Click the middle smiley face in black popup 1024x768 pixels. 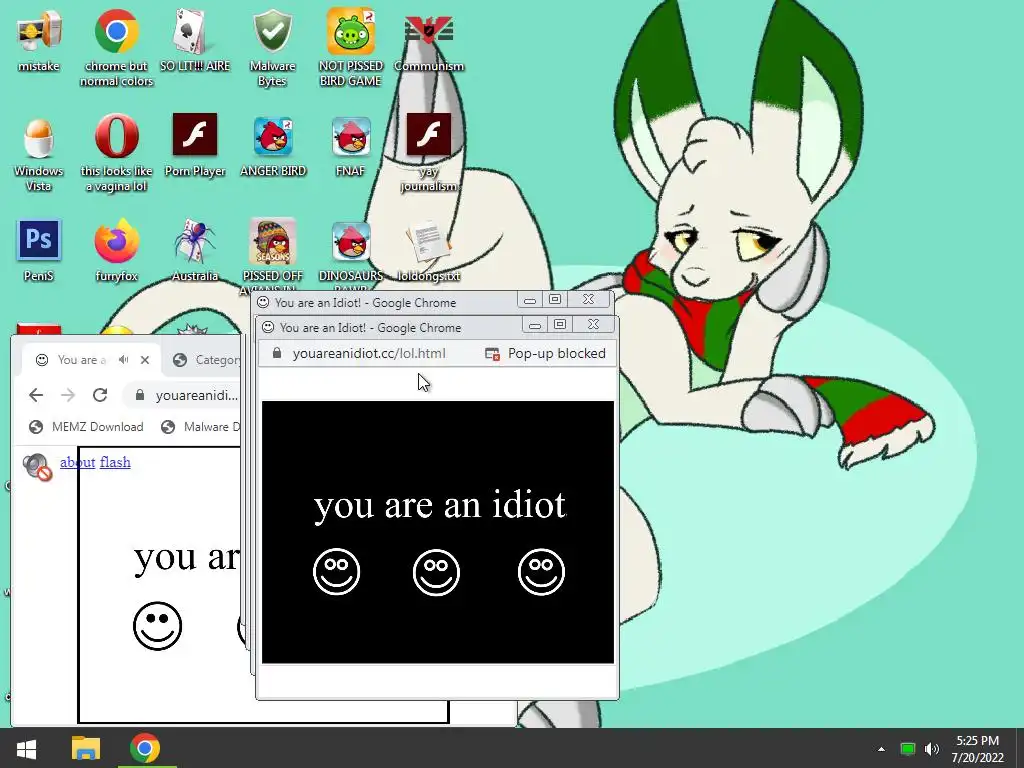click(436, 572)
